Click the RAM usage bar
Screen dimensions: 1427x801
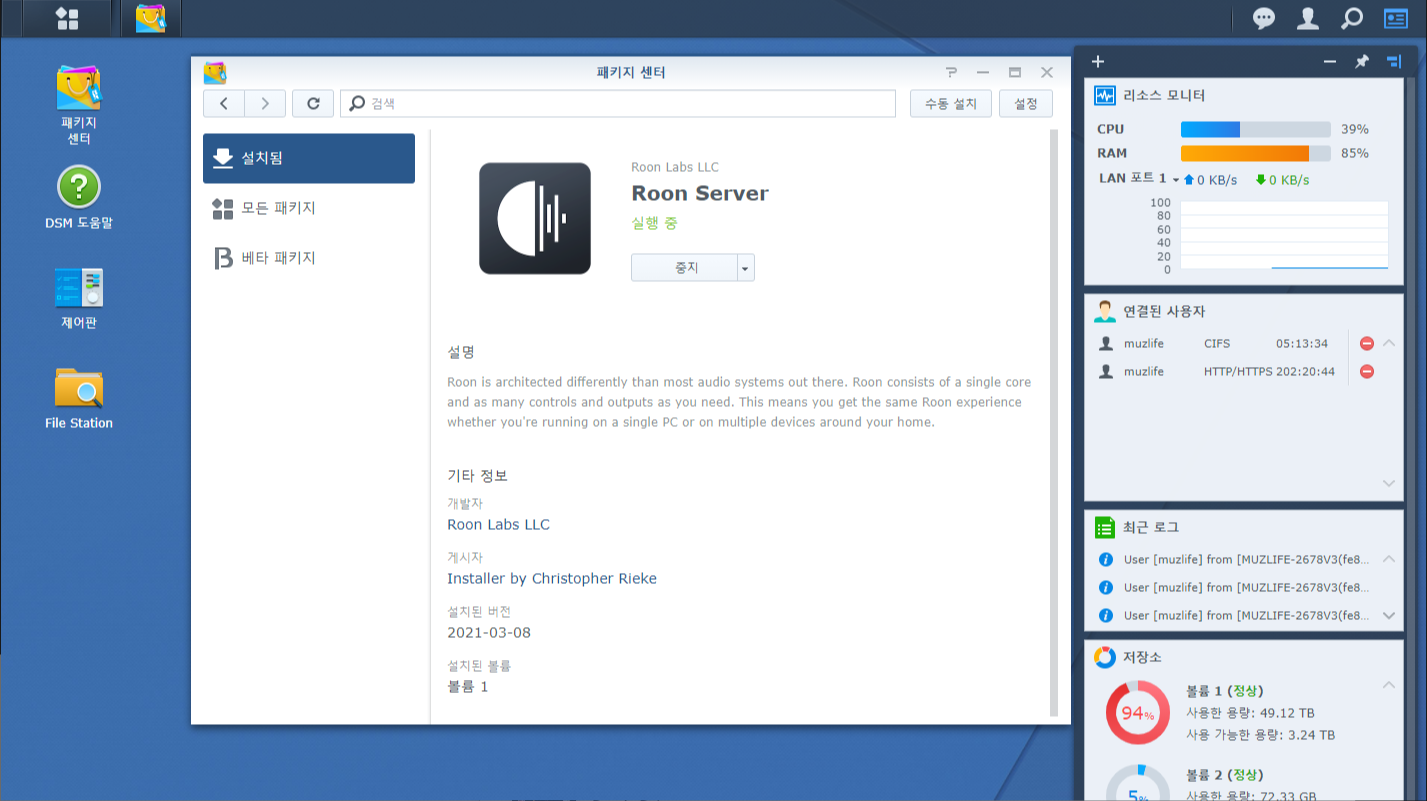[1256, 153]
